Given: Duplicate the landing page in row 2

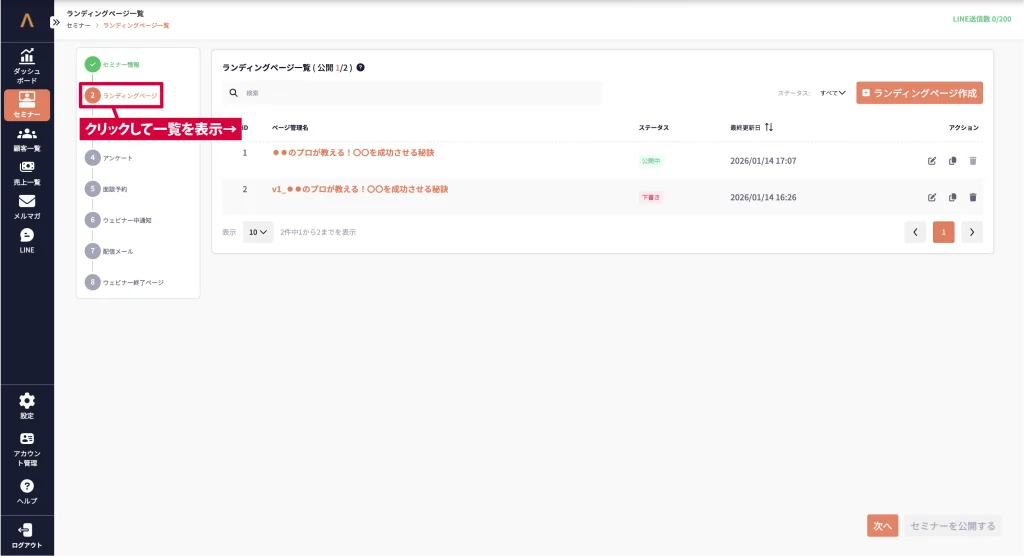Looking at the screenshot, I should point(952,197).
